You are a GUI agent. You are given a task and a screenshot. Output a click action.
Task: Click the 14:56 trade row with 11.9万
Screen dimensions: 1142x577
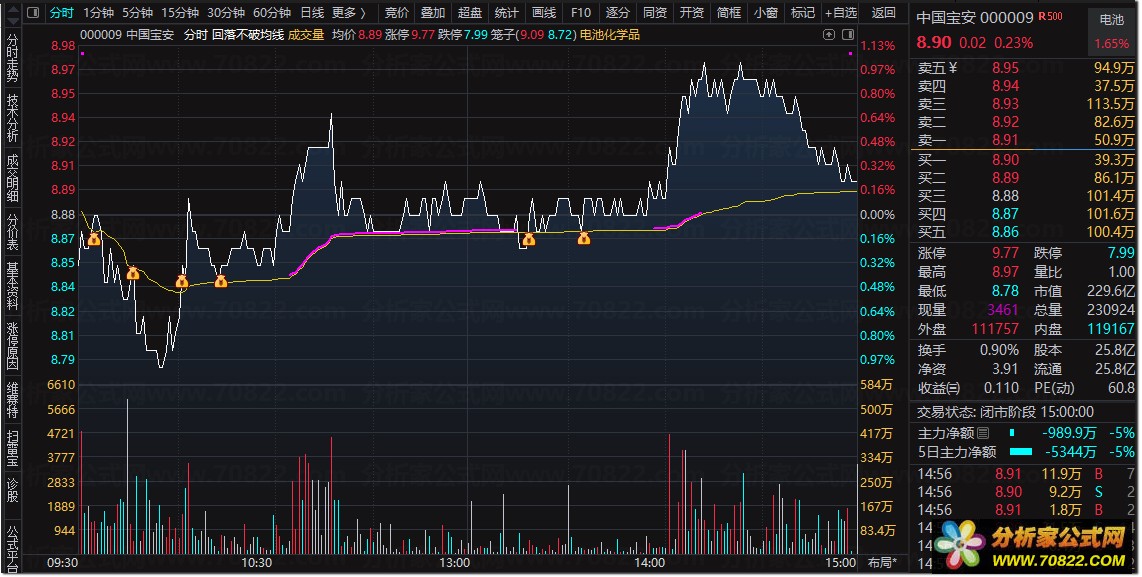[x=1025, y=474]
